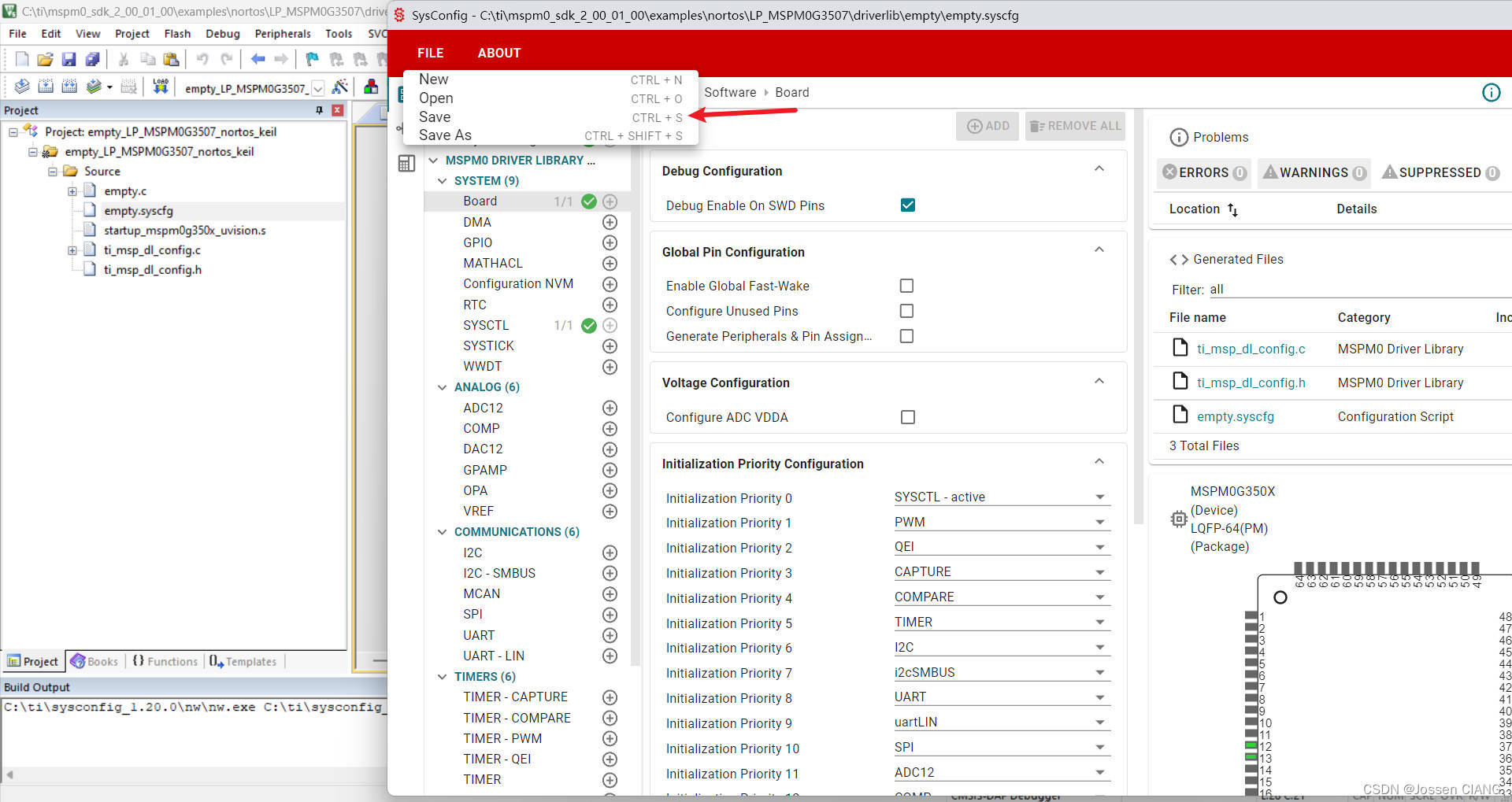This screenshot has width=1512, height=802.
Task: Toggle Debug Enable On SWD Pins checkbox
Action: click(907, 205)
